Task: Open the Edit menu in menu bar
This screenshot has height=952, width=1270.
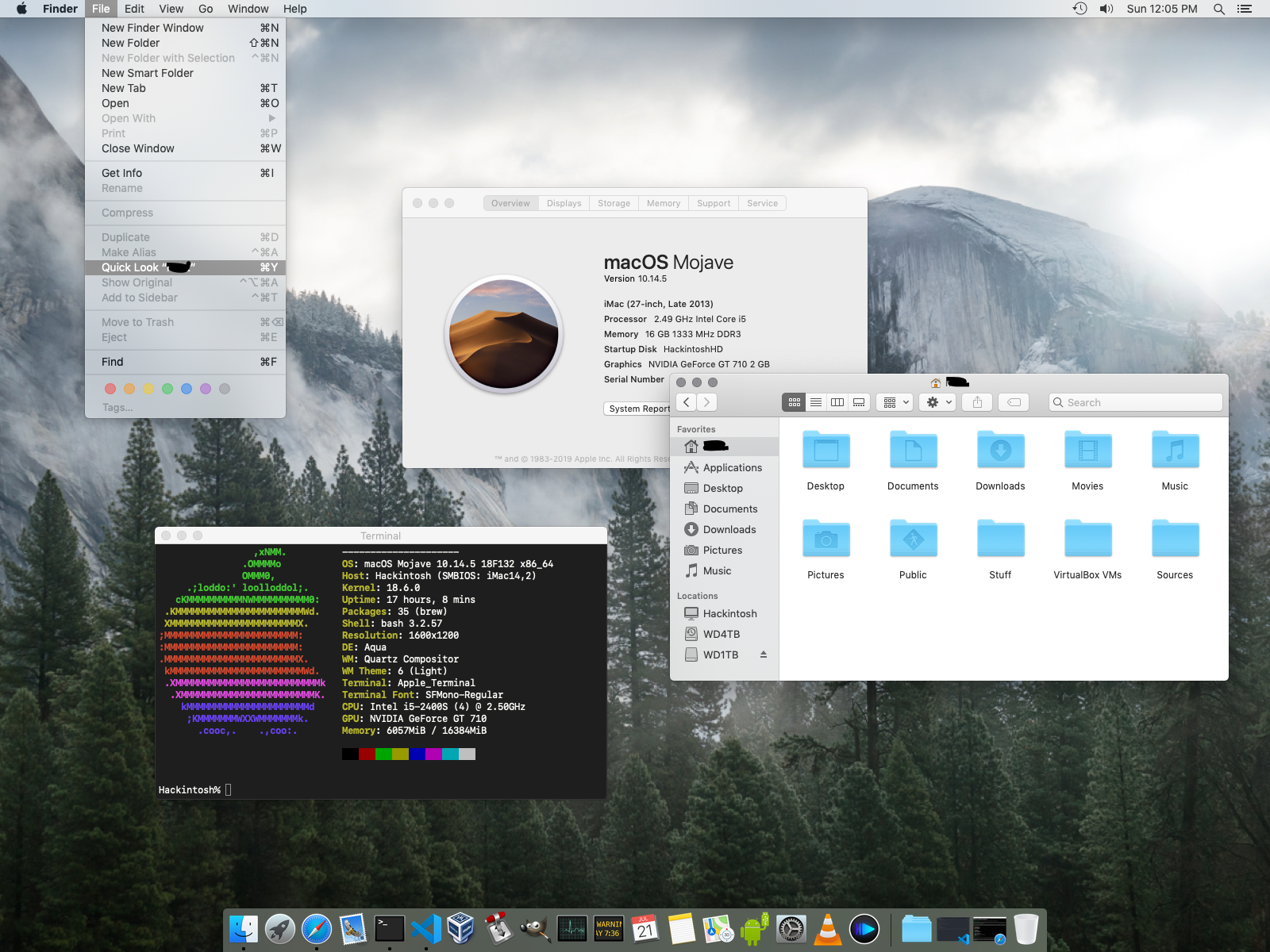Action: point(134,9)
